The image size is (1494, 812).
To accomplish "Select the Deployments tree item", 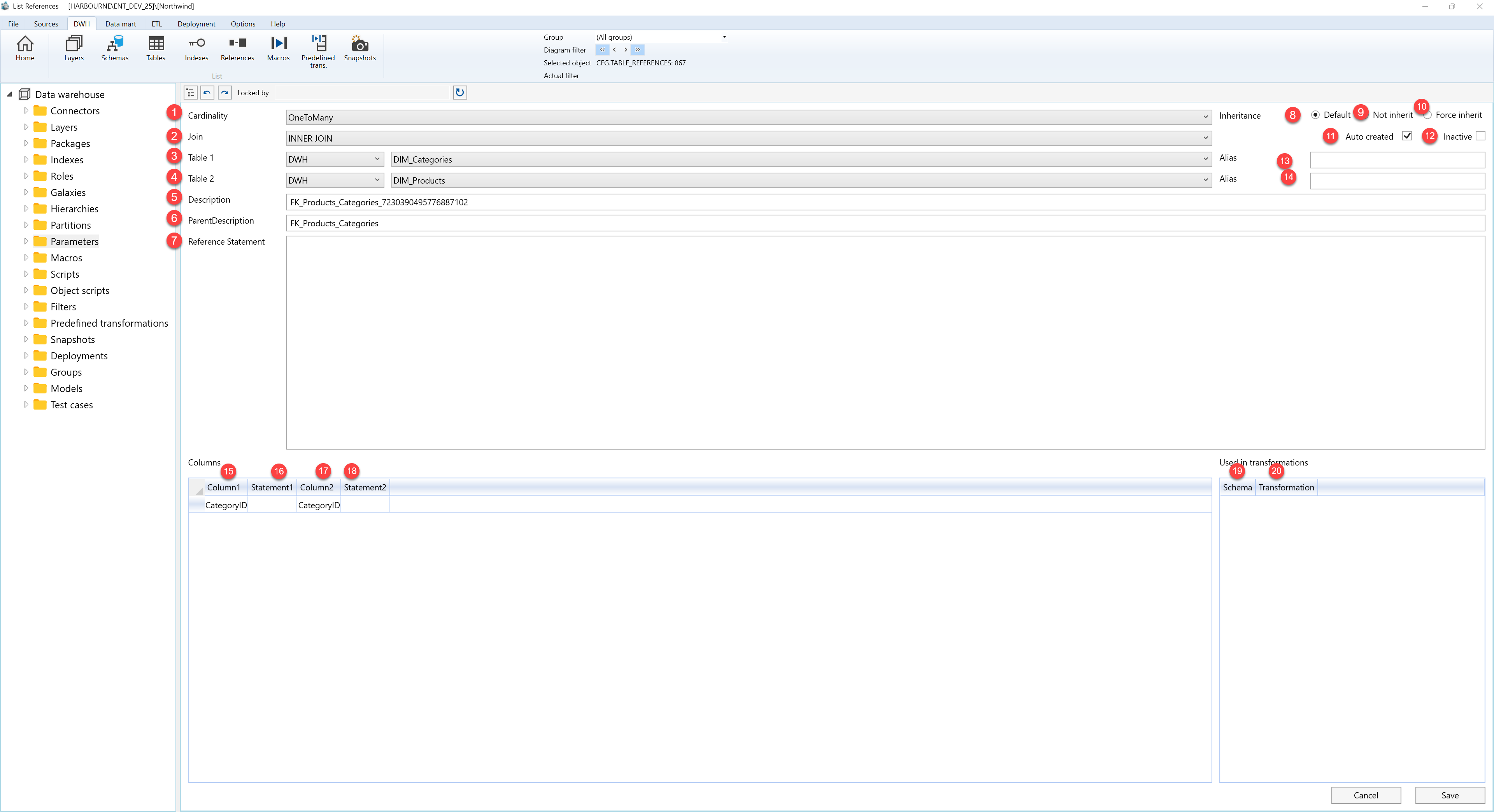I will (79, 356).
